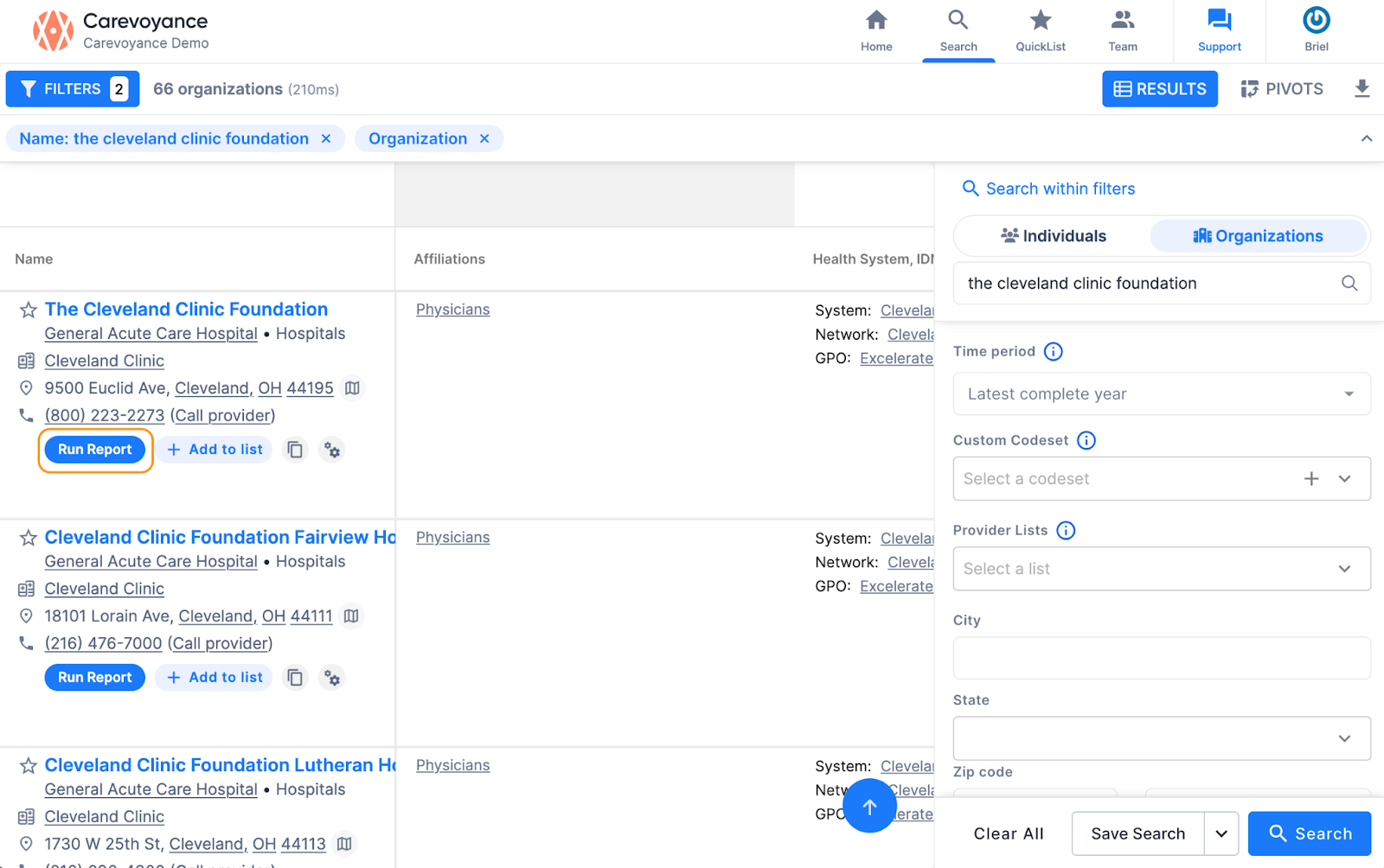Open The Cleveland Clinic Foundation profile

click(x=186, y=310)
